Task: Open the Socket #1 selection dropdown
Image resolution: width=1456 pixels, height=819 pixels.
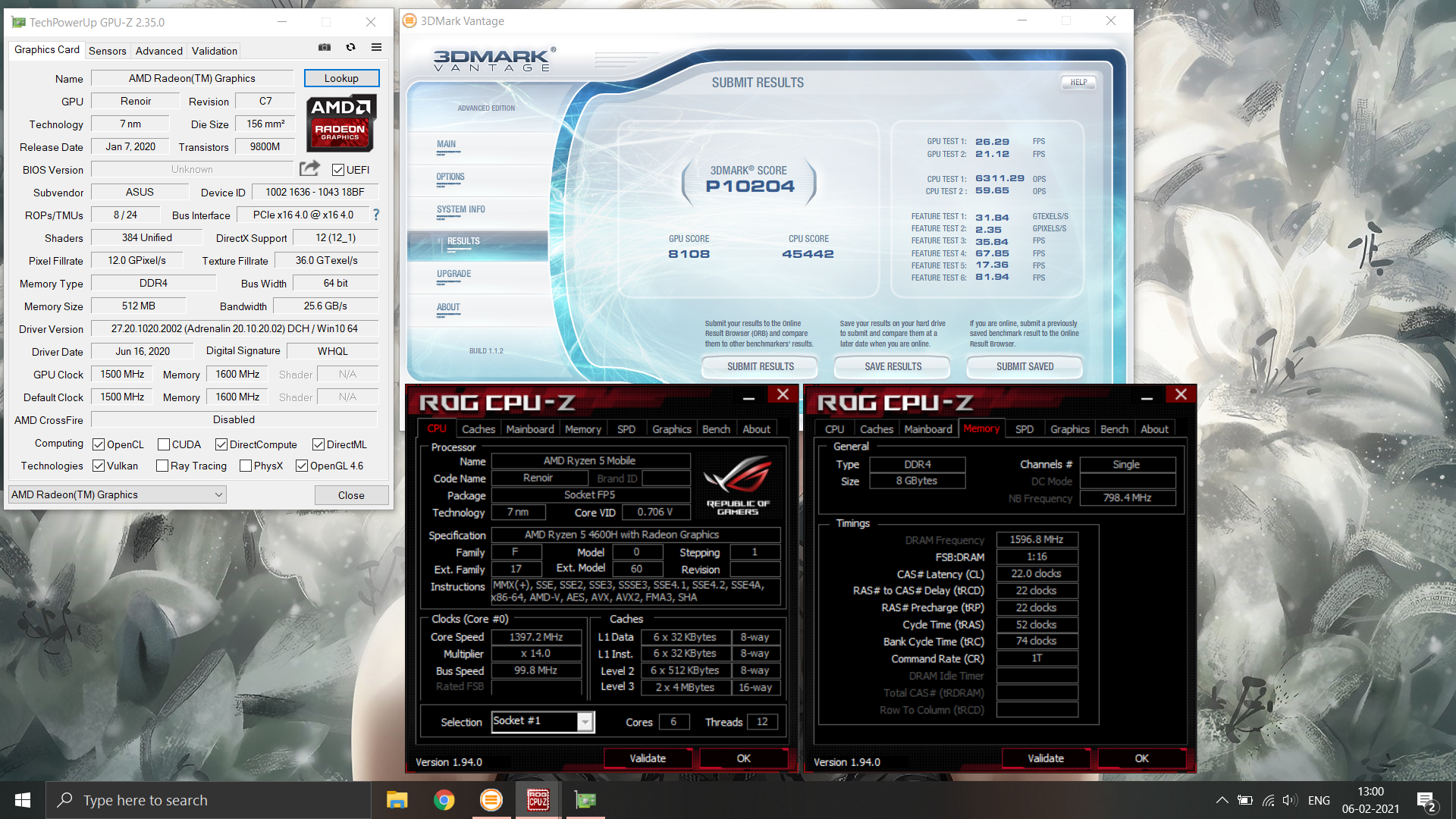Action: pyautogui.click(x=543, y=721)
